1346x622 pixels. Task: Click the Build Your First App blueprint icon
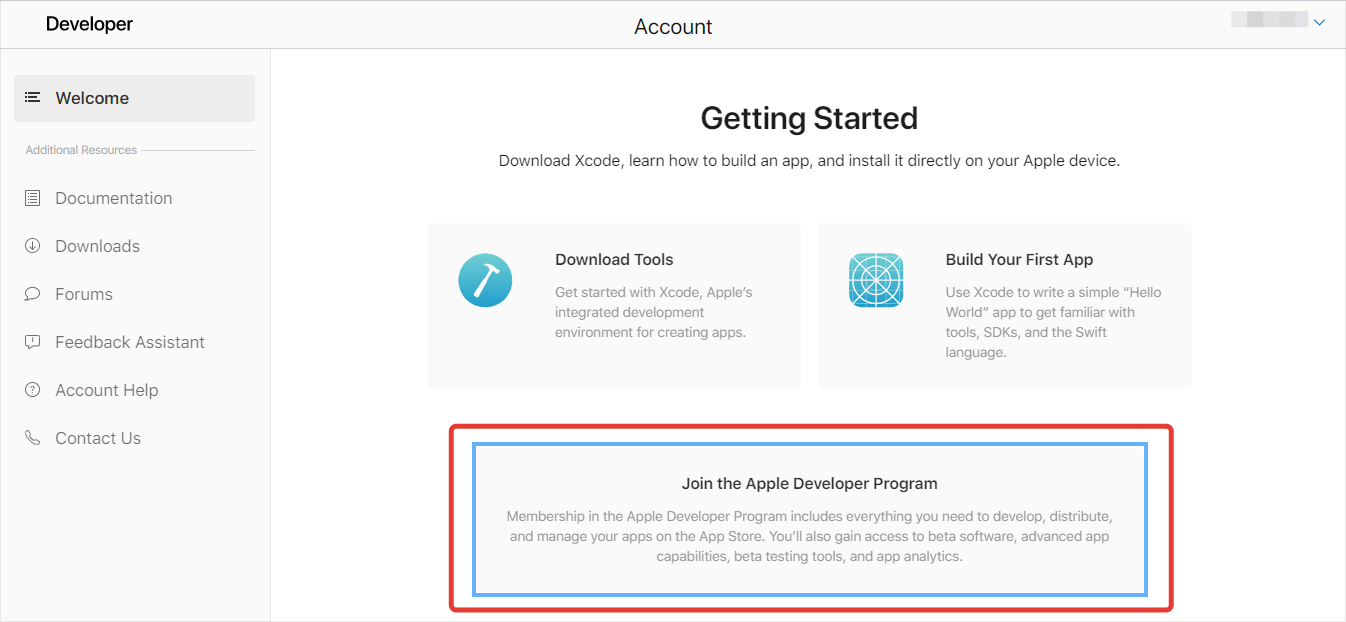click(x=876, y=280)
